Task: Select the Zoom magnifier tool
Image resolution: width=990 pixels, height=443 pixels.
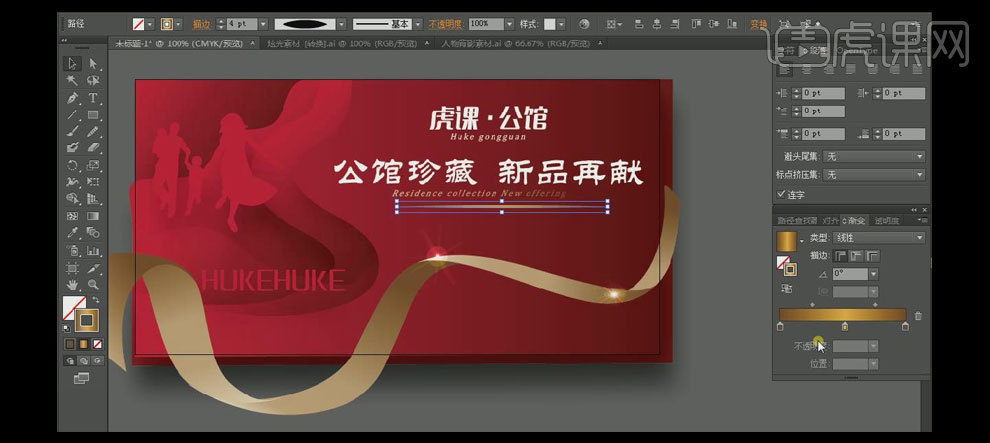Action: (x=93, y=284)
